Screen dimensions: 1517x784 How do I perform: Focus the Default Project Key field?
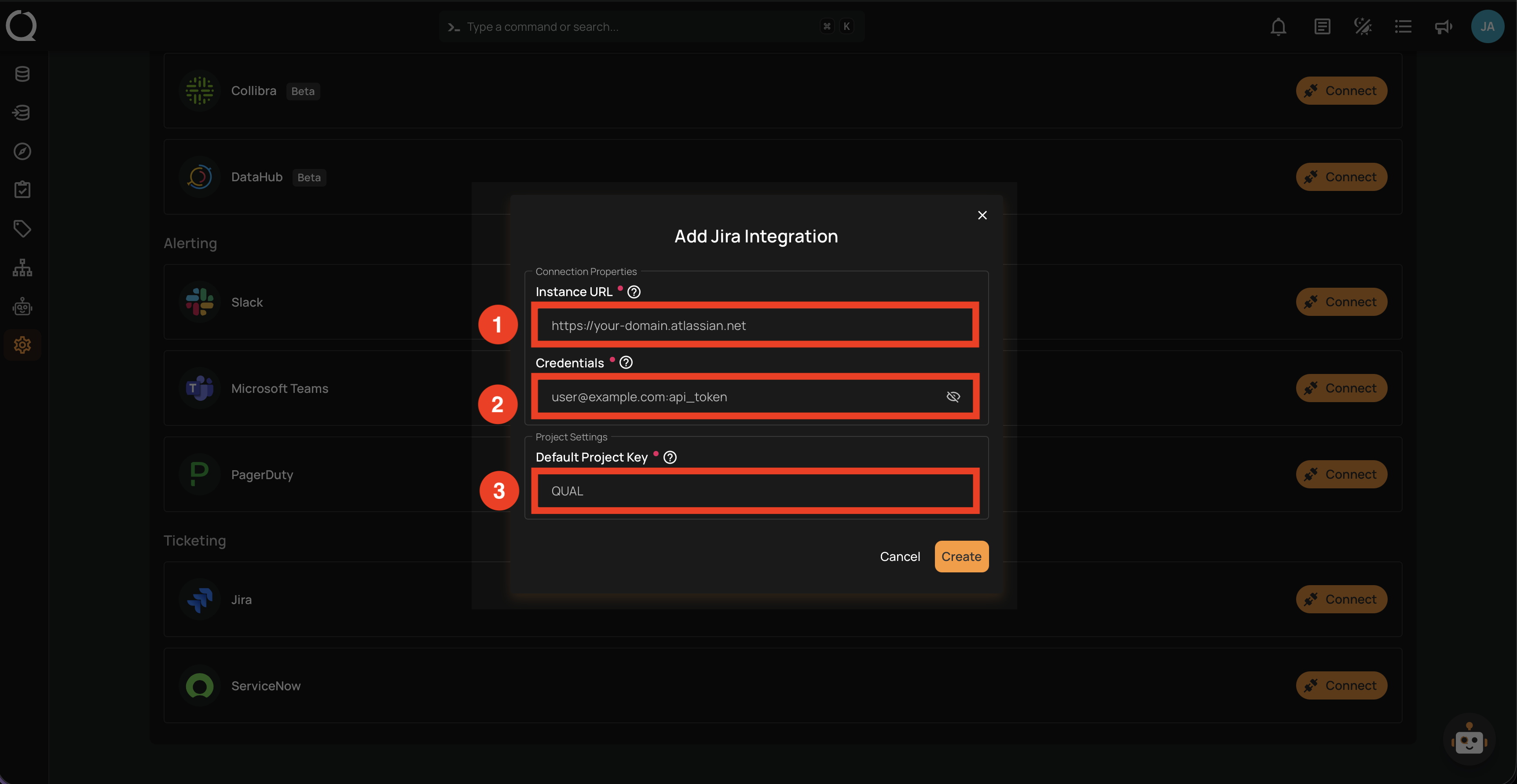coord(755,491)
